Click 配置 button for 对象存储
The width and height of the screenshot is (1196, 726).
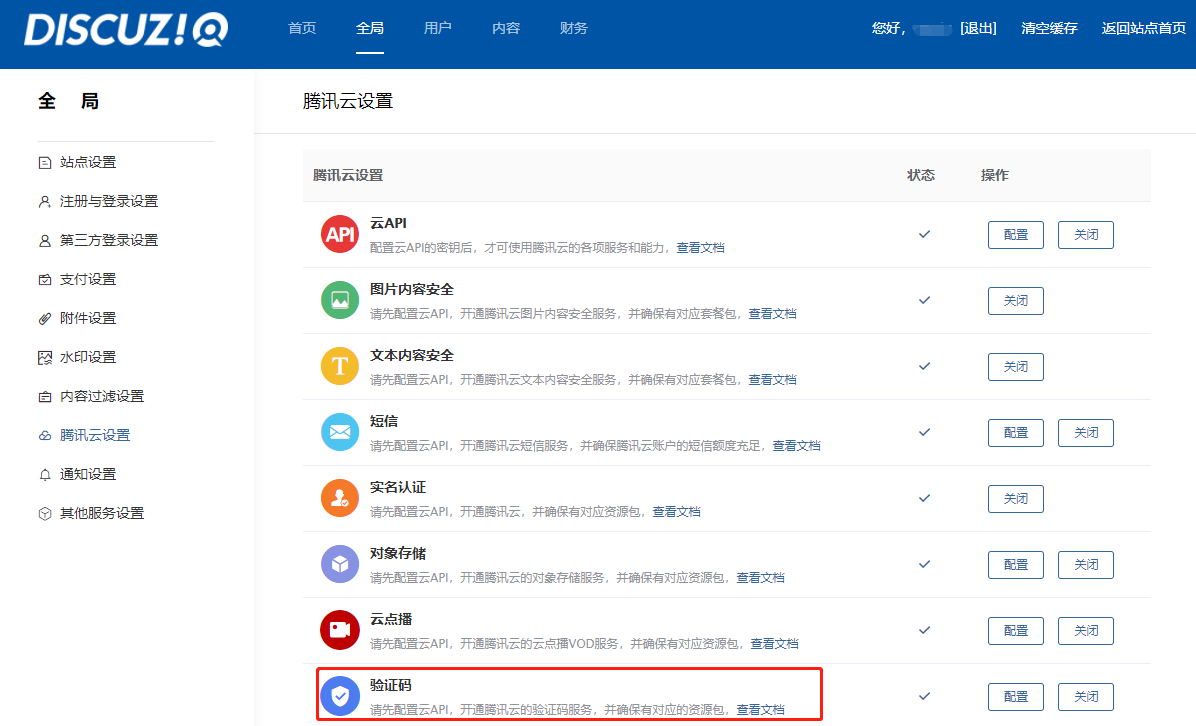pos(1016,565)
